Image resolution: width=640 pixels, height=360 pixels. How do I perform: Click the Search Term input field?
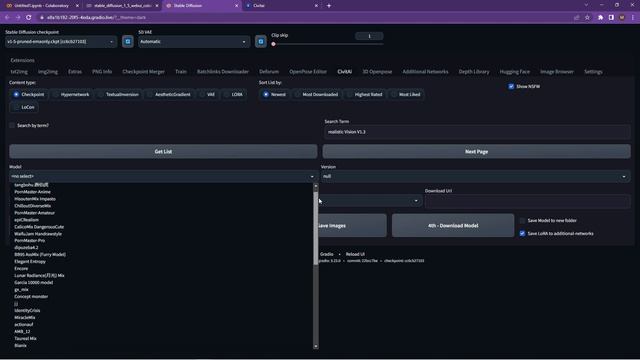tap(477, 132)
